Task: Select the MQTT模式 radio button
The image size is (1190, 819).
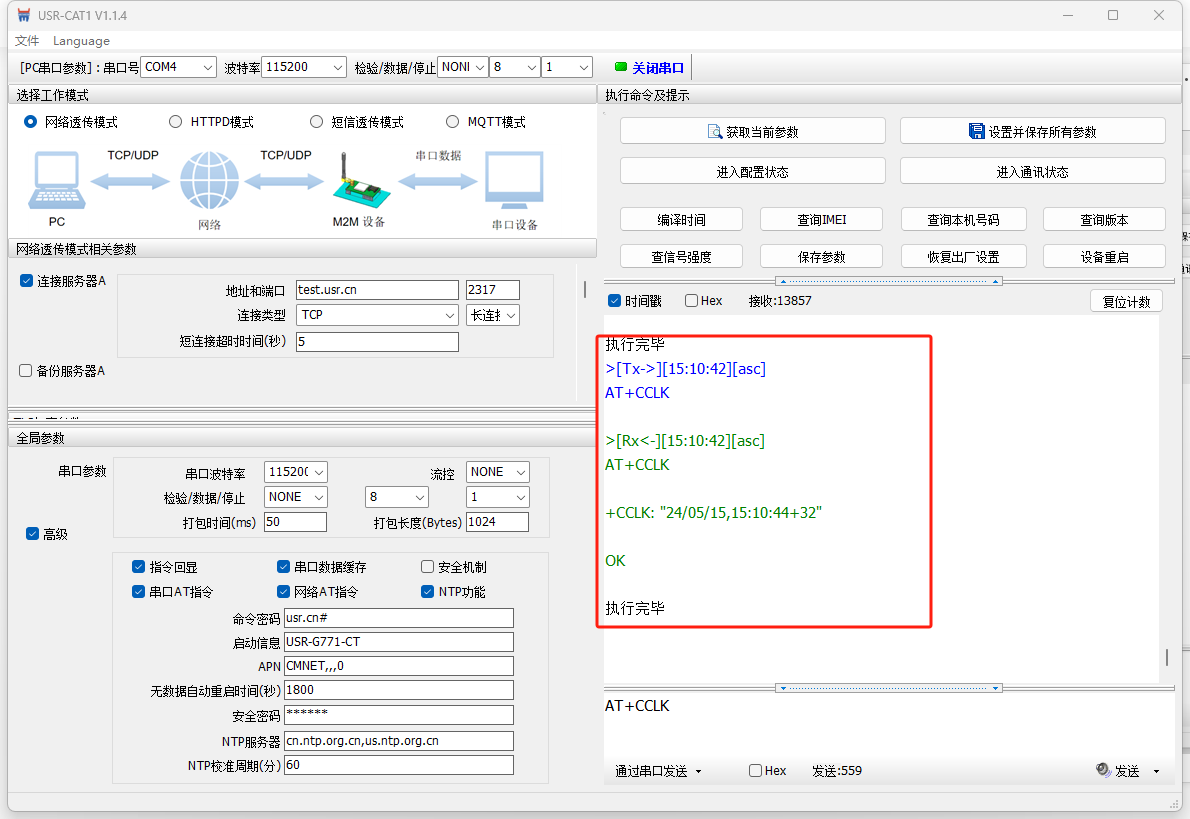Action: 452,122
